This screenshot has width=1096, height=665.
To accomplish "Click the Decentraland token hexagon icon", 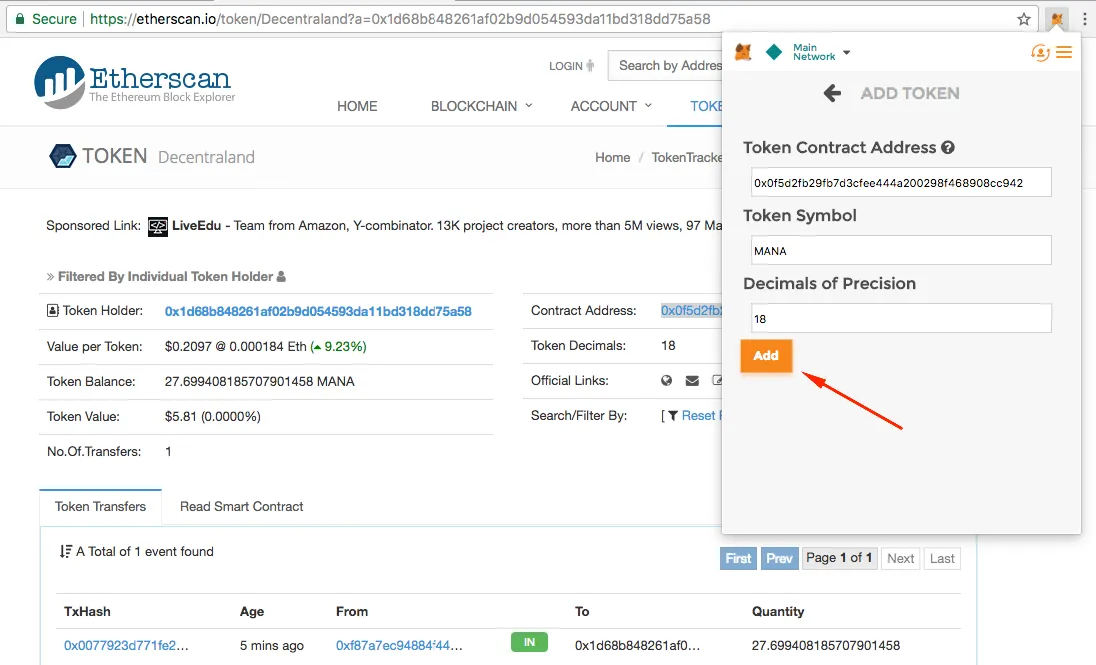I will click(62, 156).
